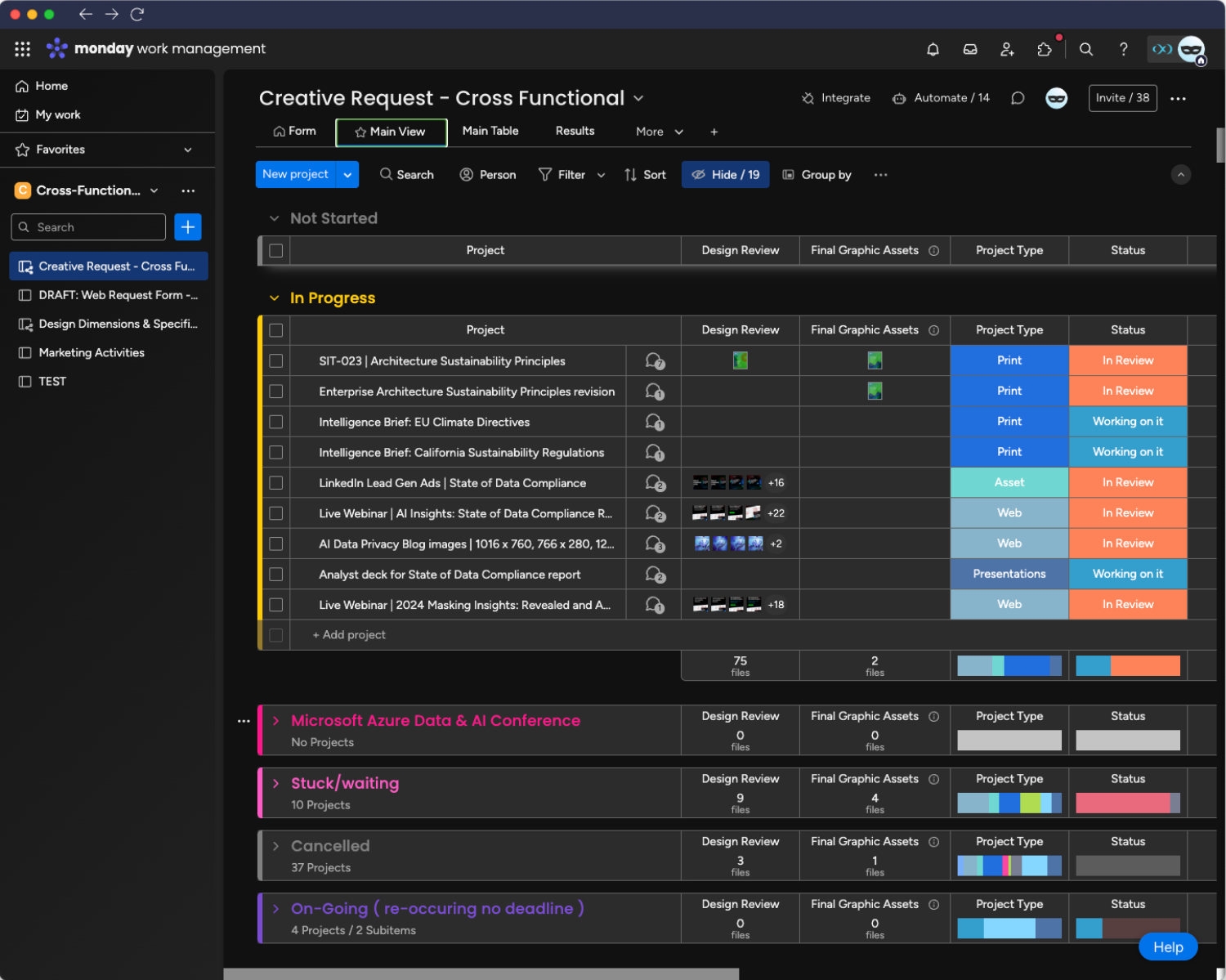
Task: Collapse the In Progress group
Action: point(274,298)
